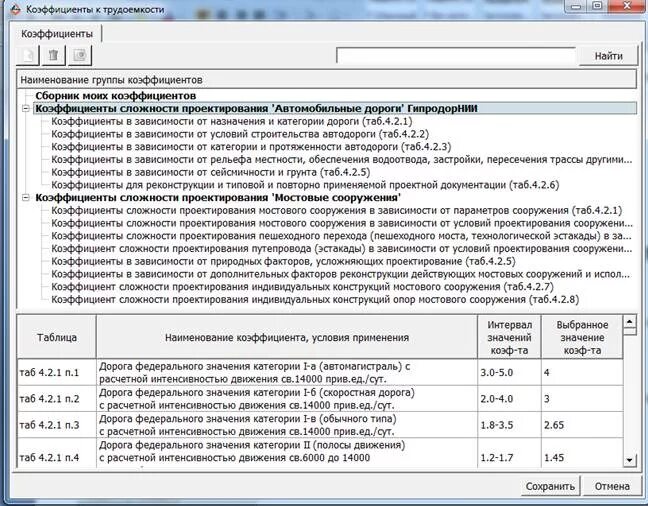Viewport: 648px width, 506px height.
Task: Cancel with the Отмена button
Action: point(612,486)
